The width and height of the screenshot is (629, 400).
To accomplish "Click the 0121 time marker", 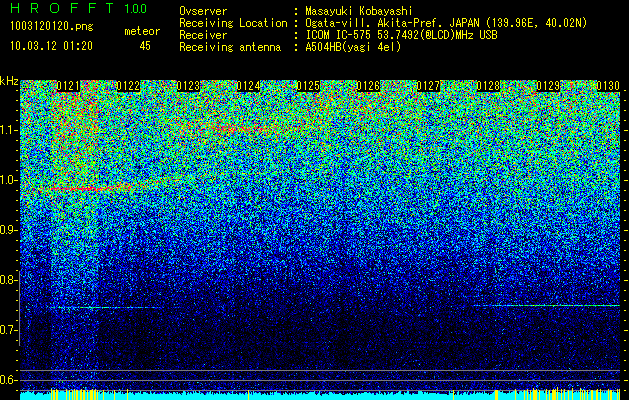I will click(68, 86).
